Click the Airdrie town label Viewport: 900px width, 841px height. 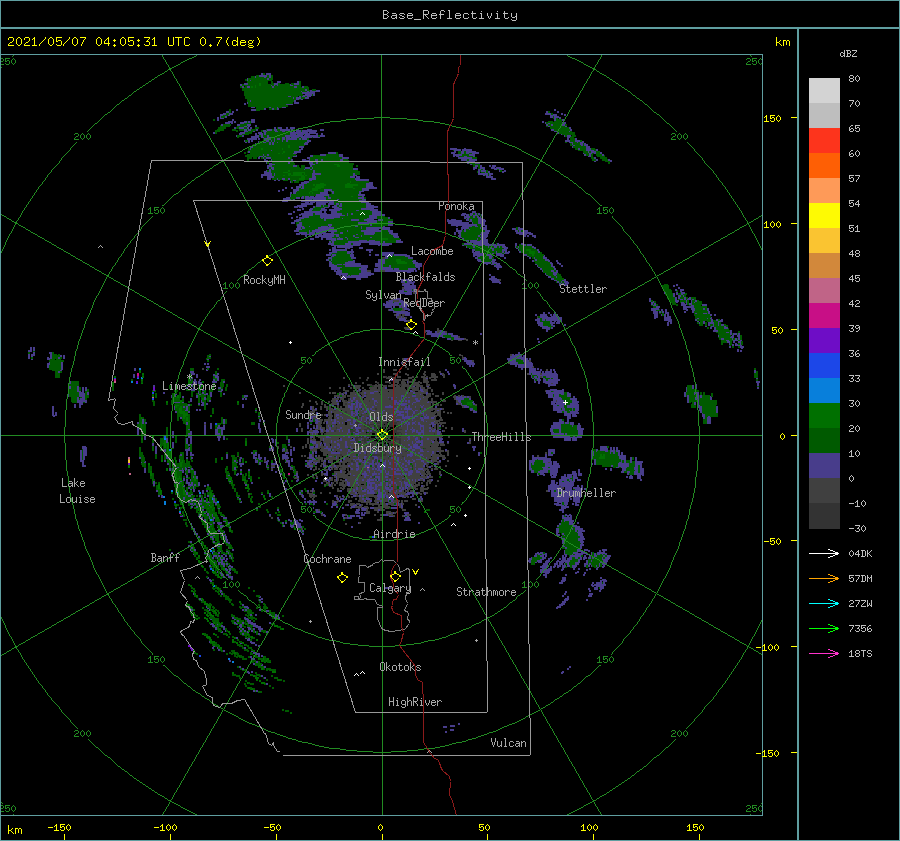pos(394,534)
